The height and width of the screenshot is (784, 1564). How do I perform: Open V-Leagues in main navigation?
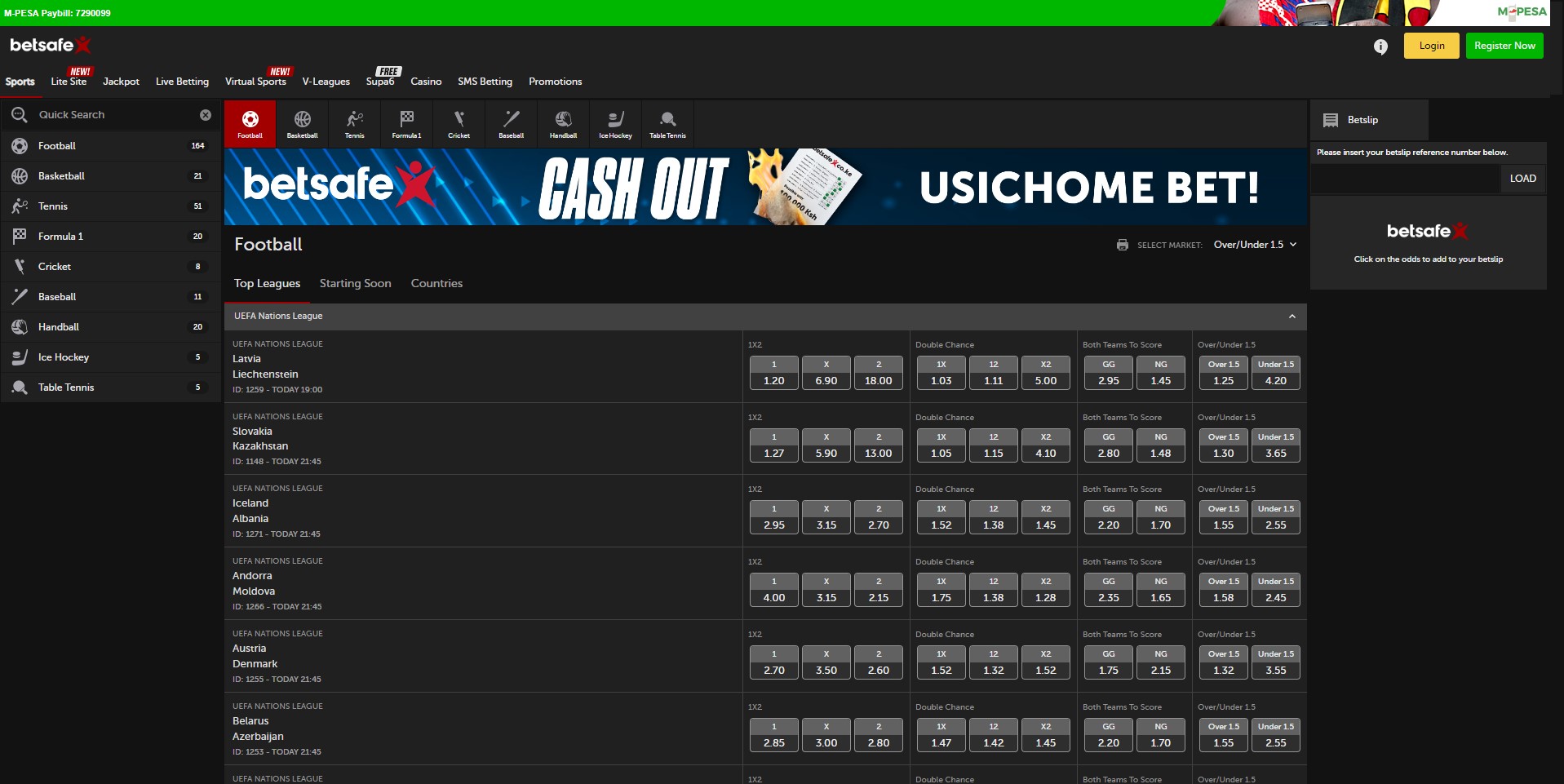click(x=326, y=82)
